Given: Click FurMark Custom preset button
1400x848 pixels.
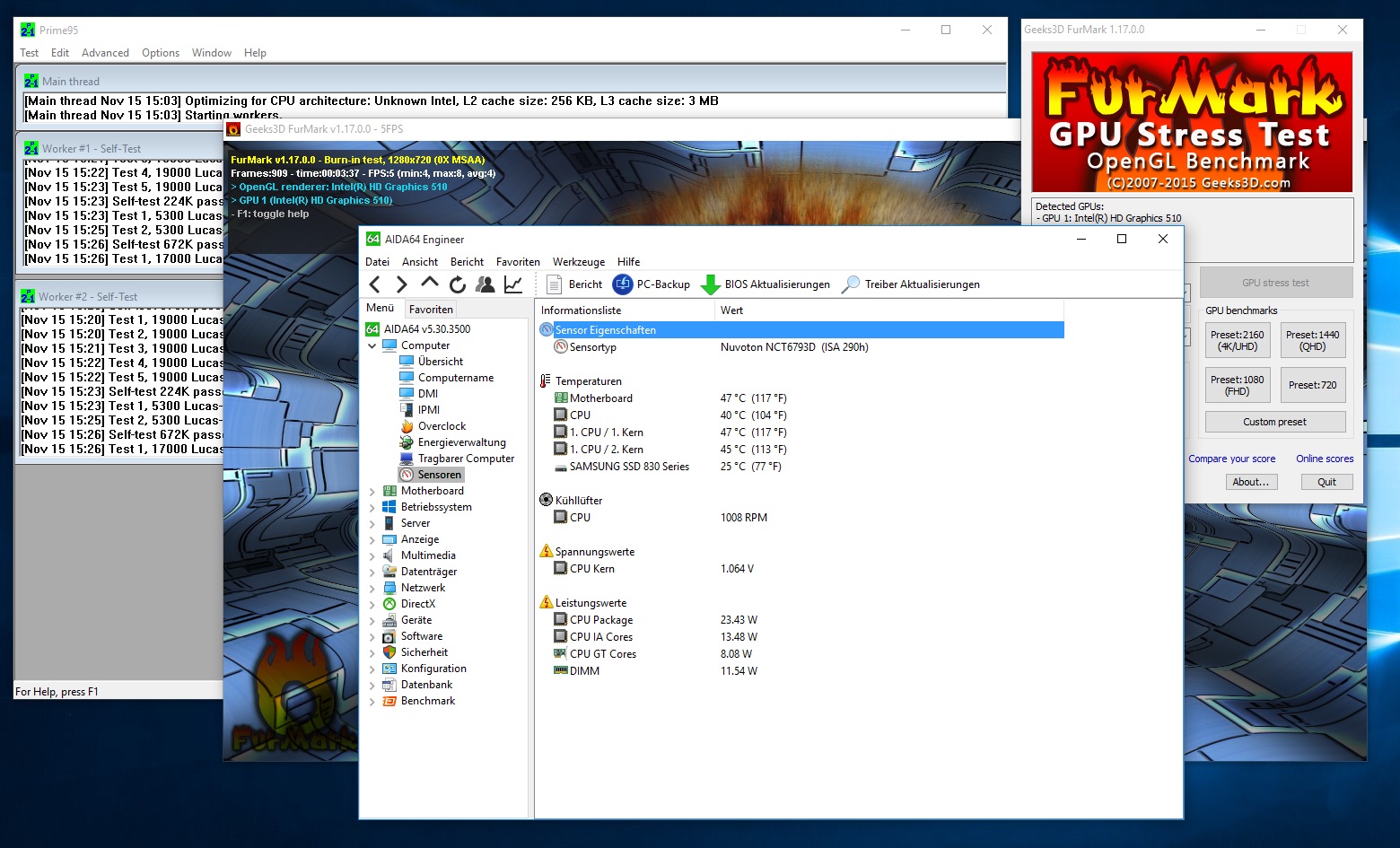Looking at the screenshot, I should [1274, 422].
